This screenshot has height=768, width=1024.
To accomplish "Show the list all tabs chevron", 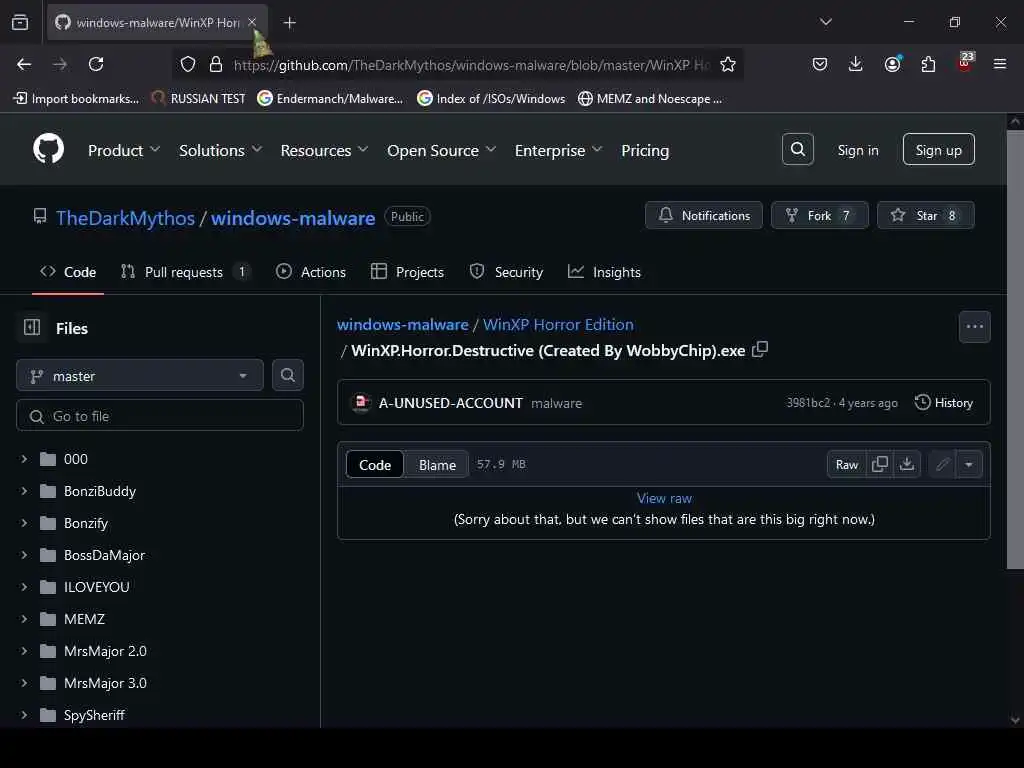I will pos(825,22).
